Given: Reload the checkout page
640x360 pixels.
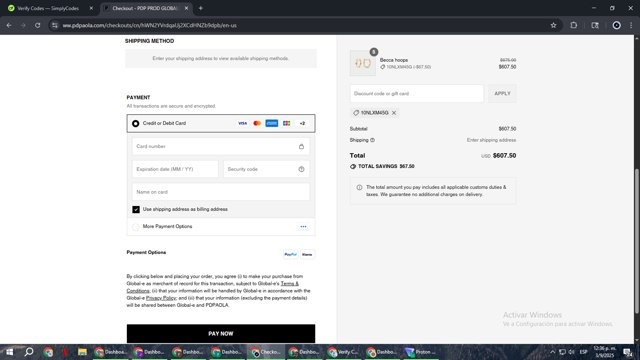Looking at the screenshot, I should (x=38, y=25).
